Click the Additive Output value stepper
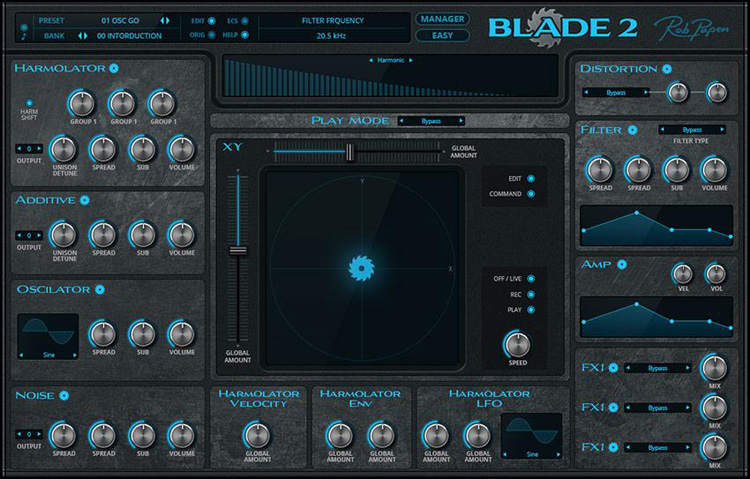Viewport: 750px width, 479px height. [x=29, y=235]
